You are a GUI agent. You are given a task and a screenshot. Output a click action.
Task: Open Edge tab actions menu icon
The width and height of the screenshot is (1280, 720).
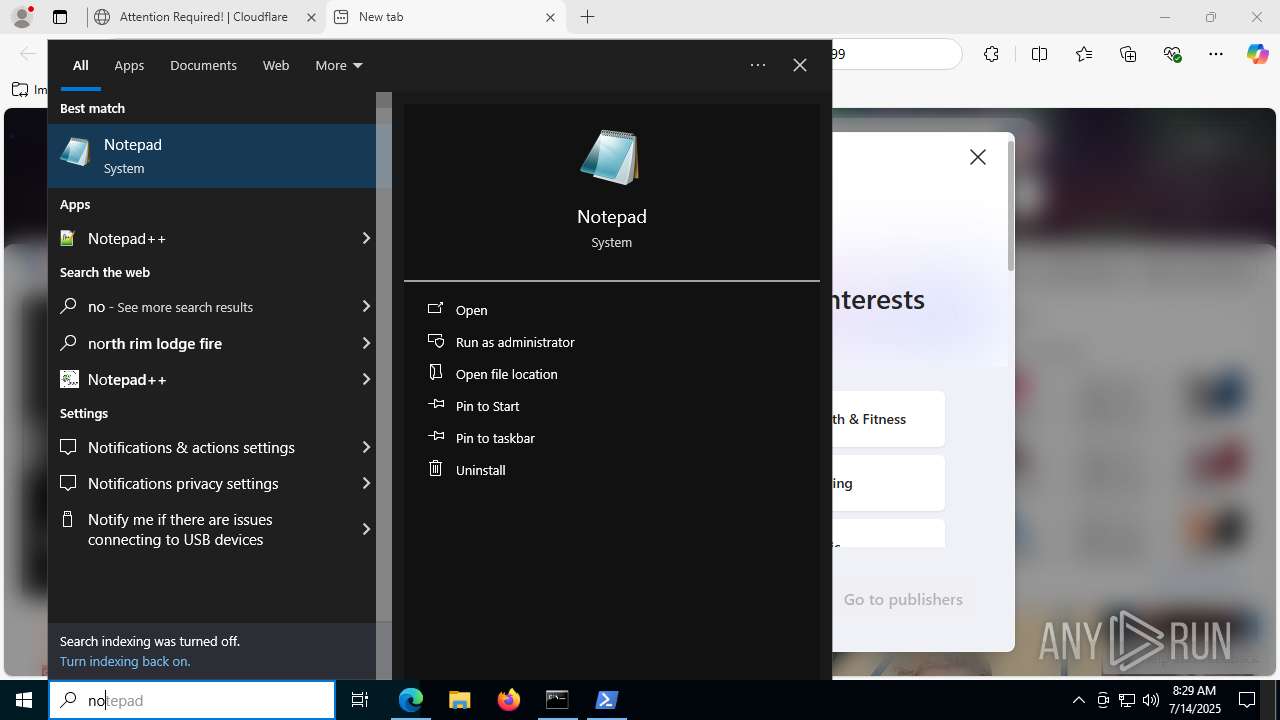point(60,17)
